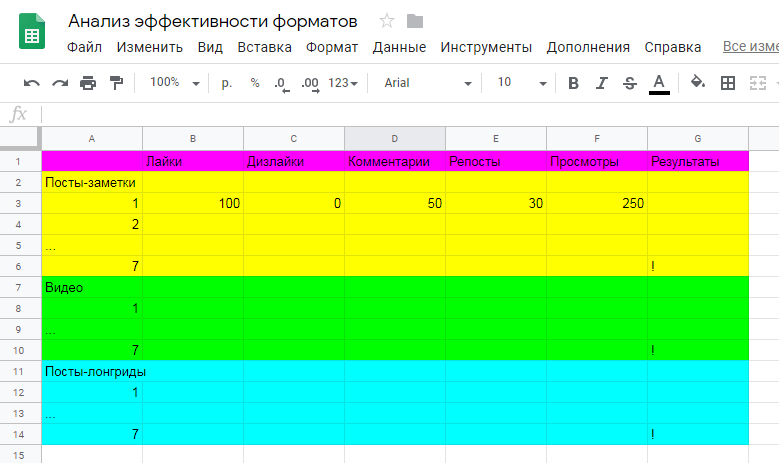Select the 'Видео' cell

point(92,287)
